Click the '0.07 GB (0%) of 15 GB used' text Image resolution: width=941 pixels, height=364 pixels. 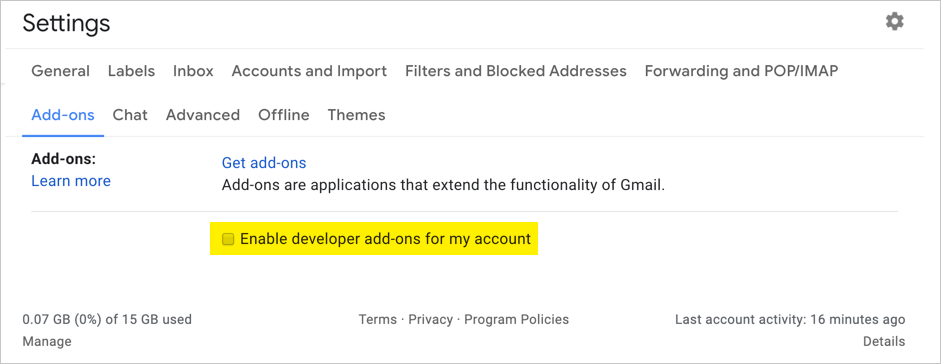click(x=107, y=320)
